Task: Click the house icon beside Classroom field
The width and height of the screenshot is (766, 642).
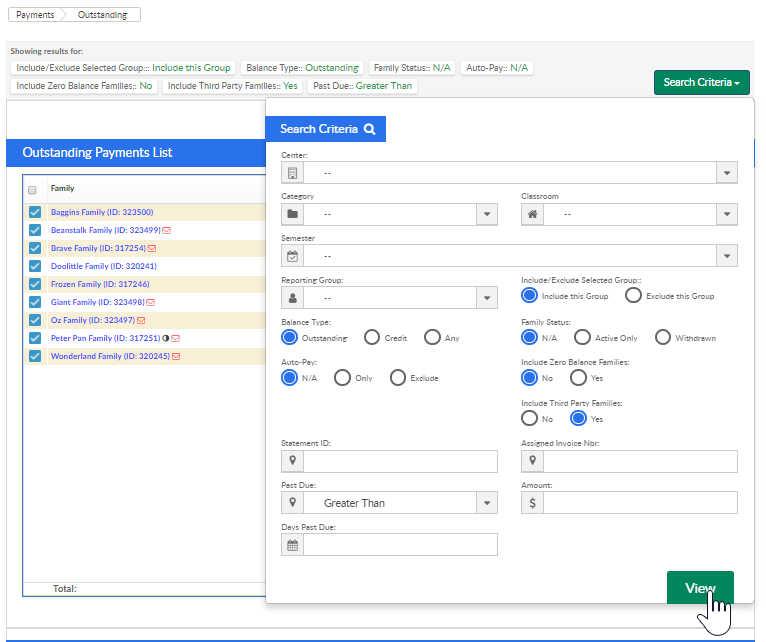Action: click(x=532, y=214)
